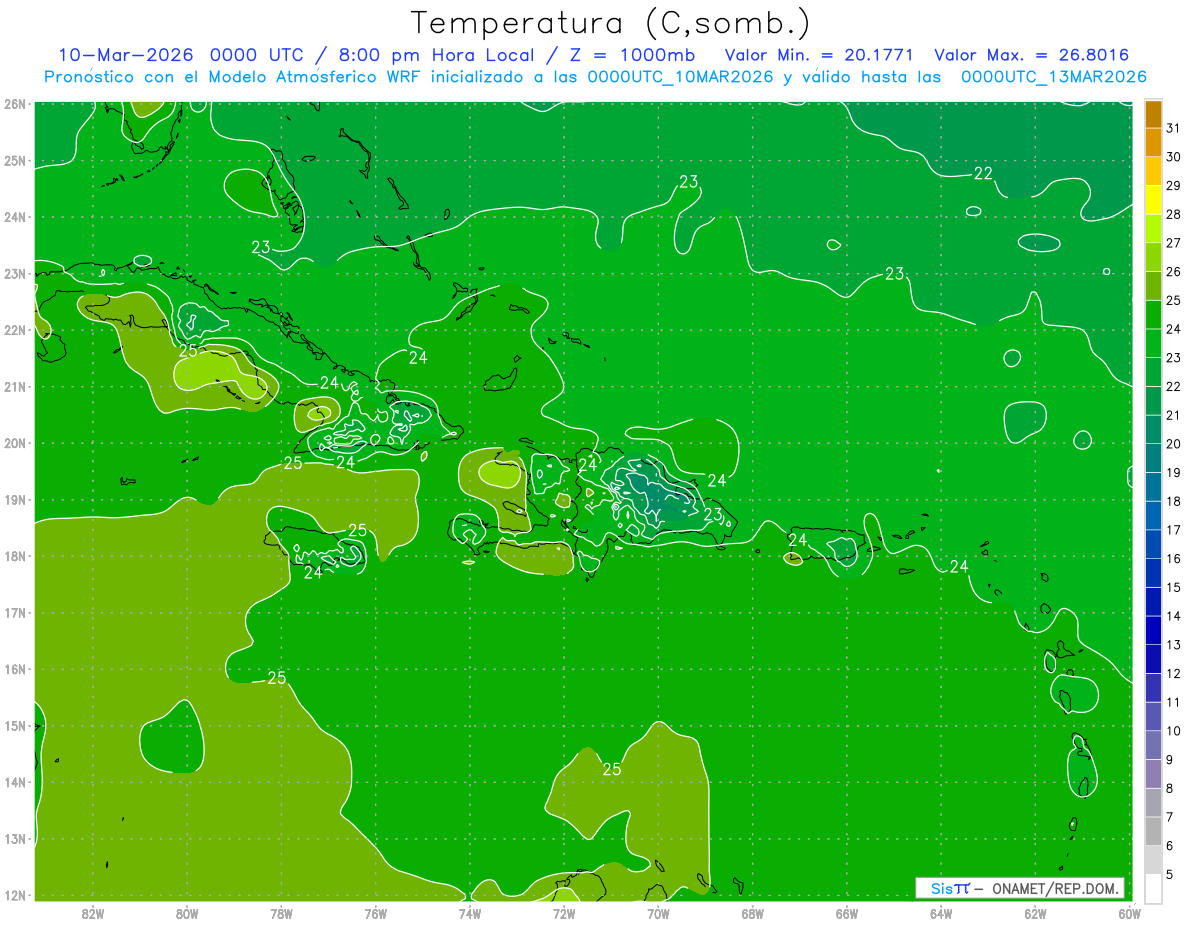The height and width of the screenshot is (927, 1200).
Task: Click the "24N" latitude label
Action: [15, 217]
